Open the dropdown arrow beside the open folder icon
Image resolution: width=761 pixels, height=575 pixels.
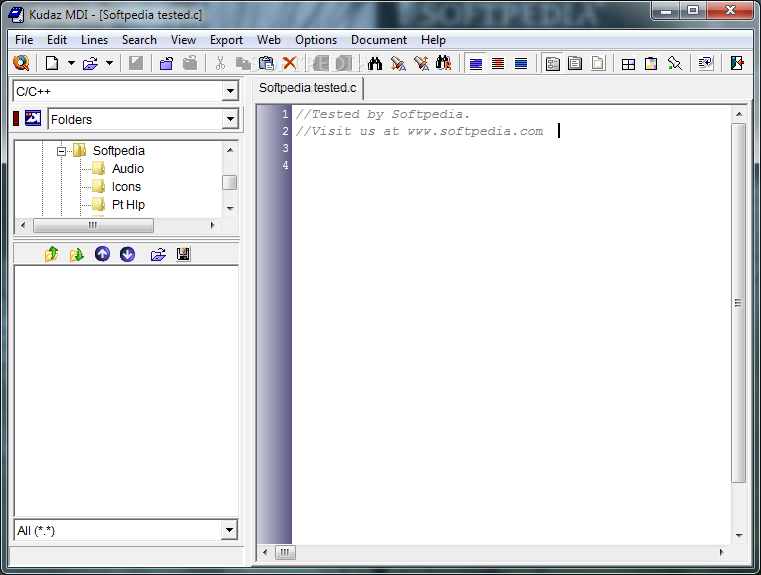(x=110, y=63)
